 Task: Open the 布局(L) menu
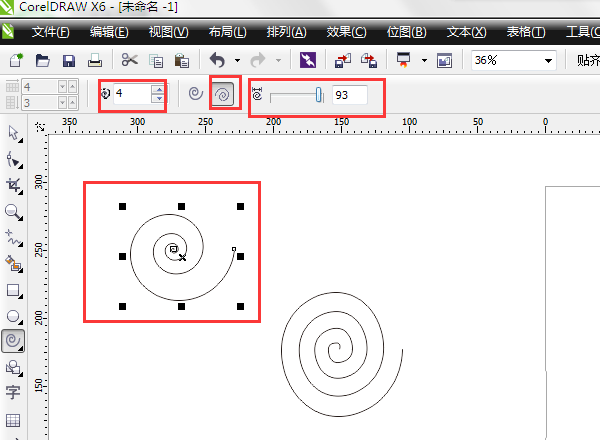tap(228, 32)
